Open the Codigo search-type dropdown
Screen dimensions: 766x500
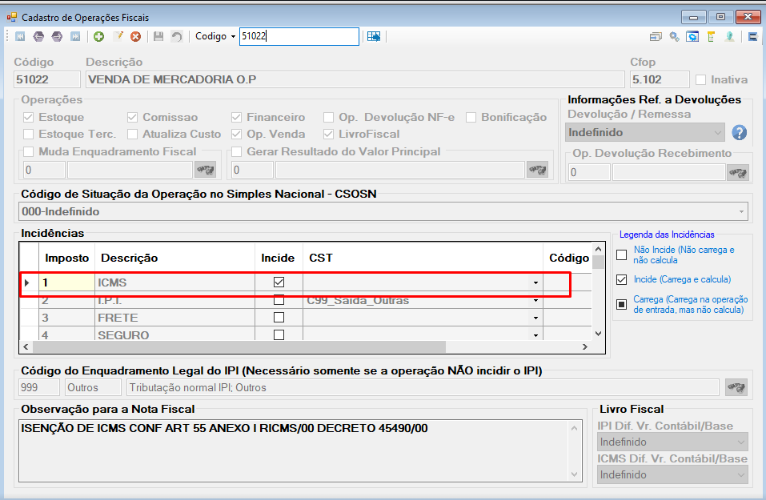(233, 37)
